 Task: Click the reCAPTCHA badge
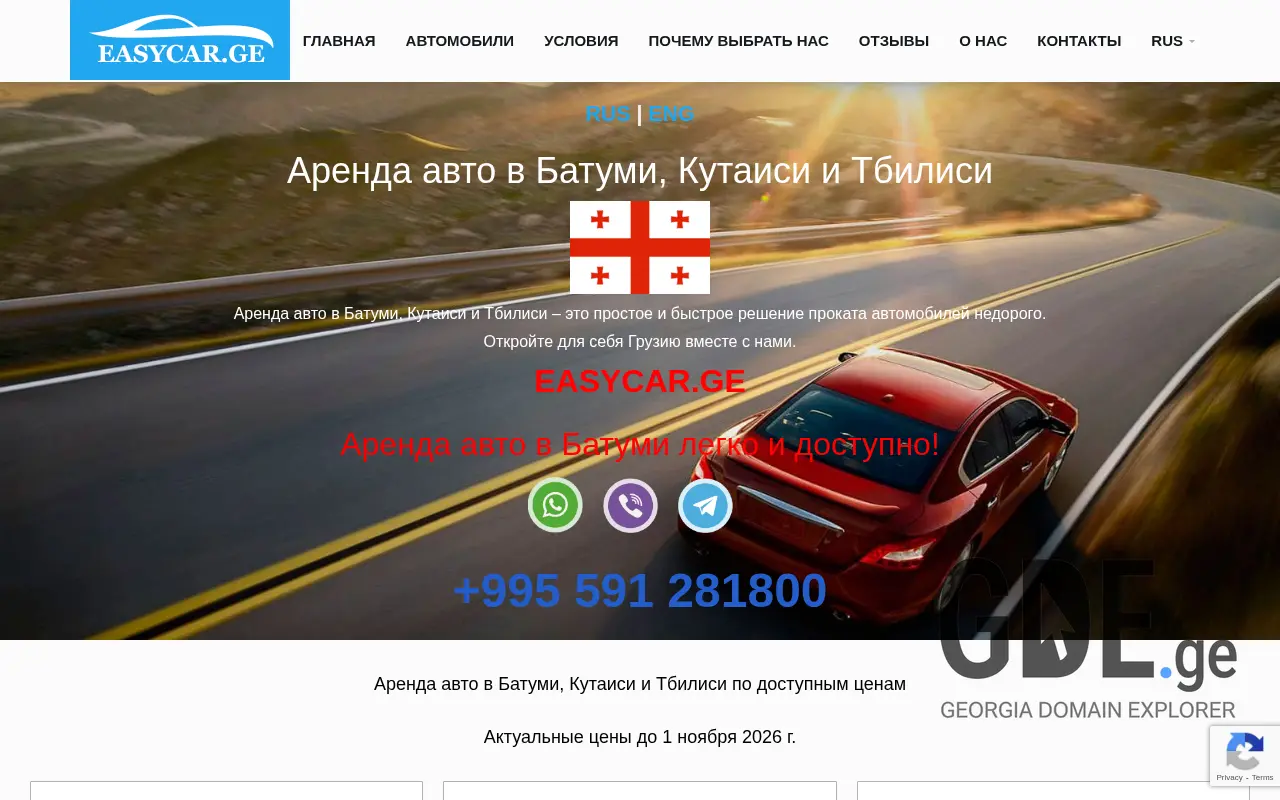click(1245, 756)
